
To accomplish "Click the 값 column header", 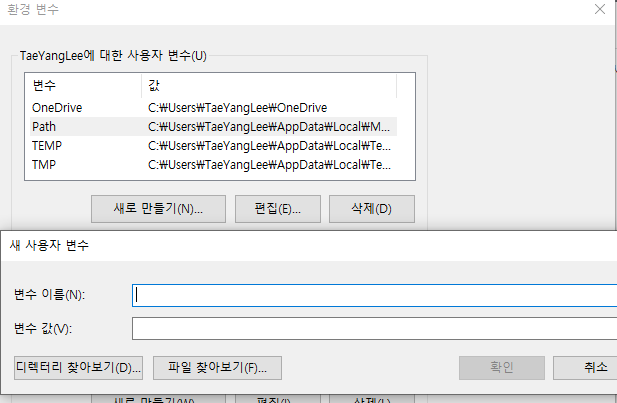I will click(269, 85).
